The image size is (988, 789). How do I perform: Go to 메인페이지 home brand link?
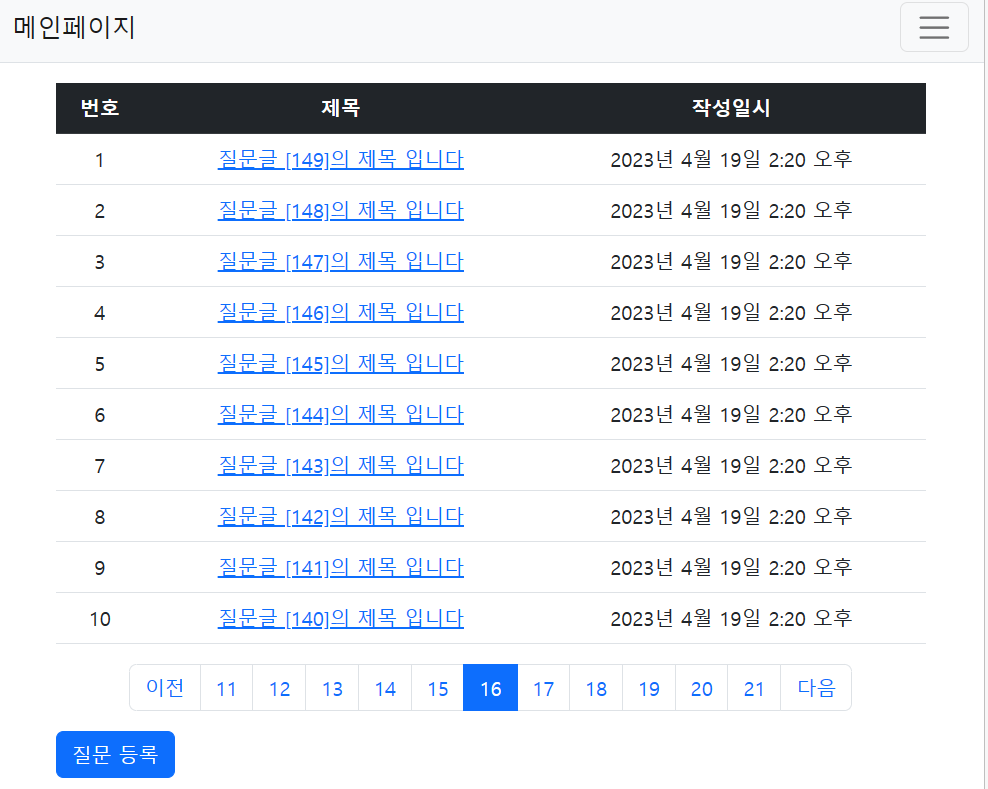coord(74,27)
